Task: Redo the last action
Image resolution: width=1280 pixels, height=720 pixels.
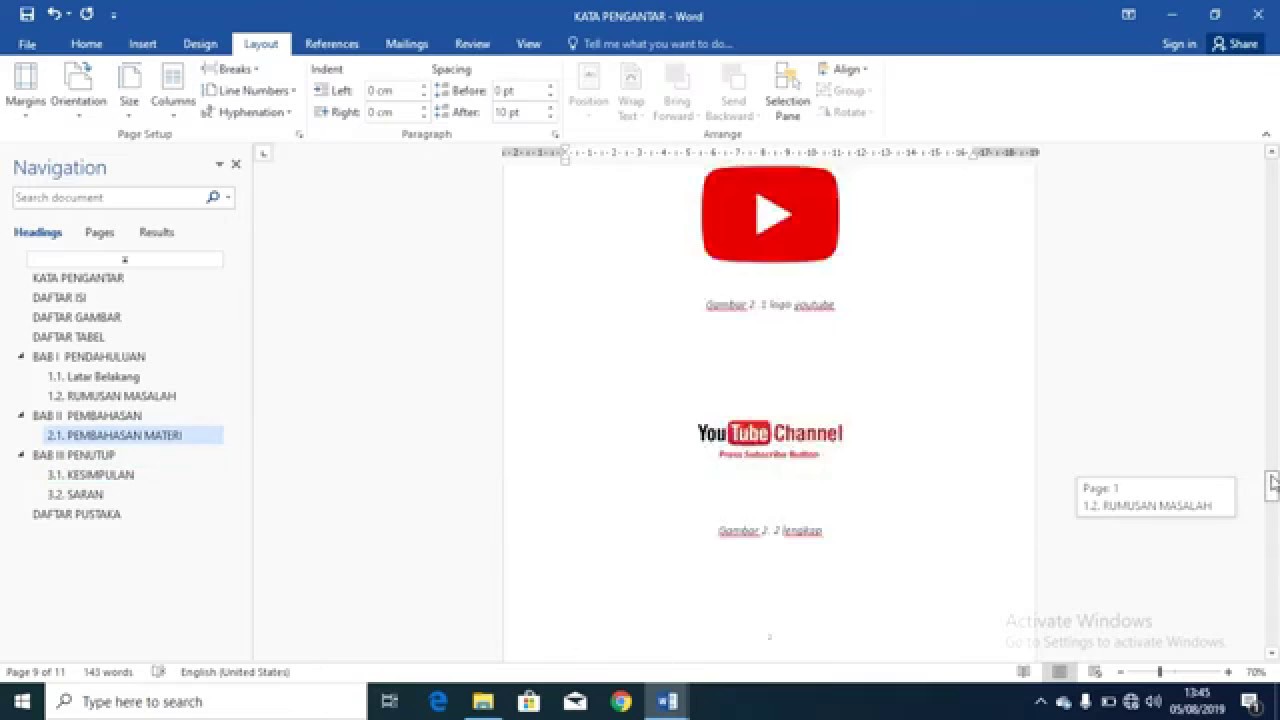Action: click(86, 15)
